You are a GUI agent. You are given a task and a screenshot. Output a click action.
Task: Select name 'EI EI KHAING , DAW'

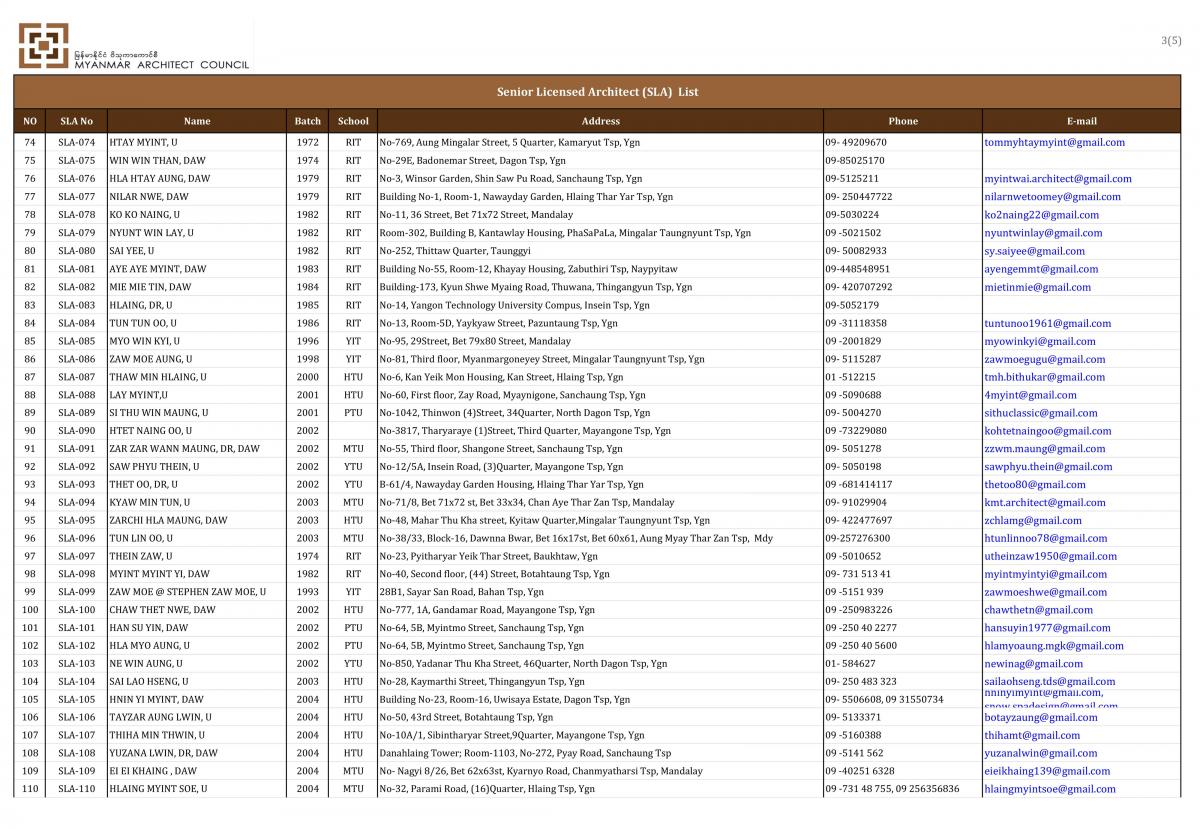pyautogui.click(x=153, y=771)
